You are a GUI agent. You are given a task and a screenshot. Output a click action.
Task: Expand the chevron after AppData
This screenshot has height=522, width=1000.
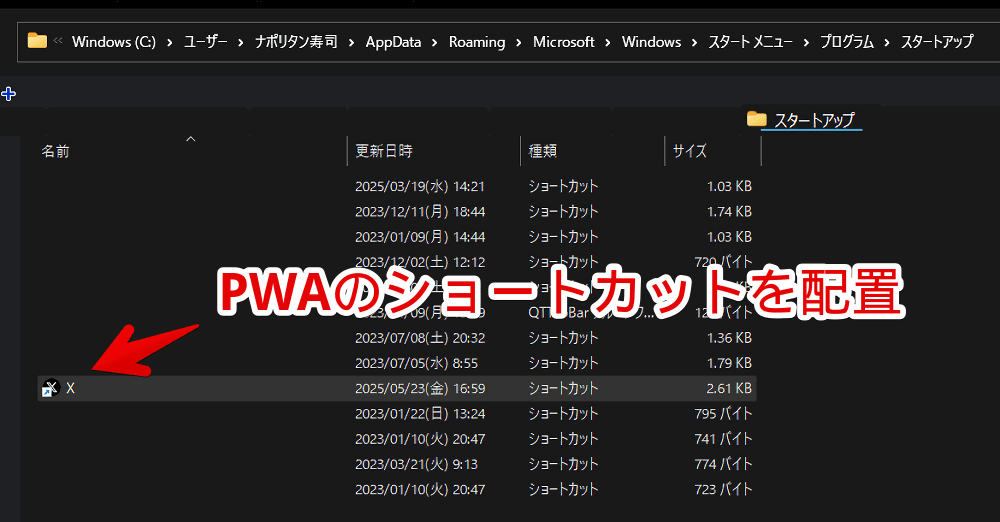pos(434,43)
